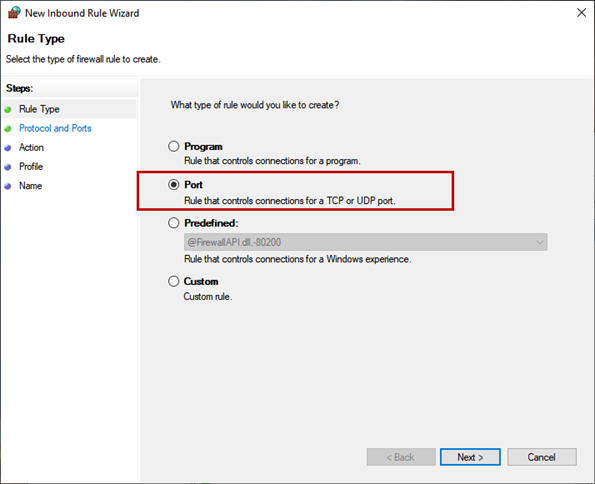Click the purple bullet beside Name
This screenshot has width=595, height=484.
point(8,186)
